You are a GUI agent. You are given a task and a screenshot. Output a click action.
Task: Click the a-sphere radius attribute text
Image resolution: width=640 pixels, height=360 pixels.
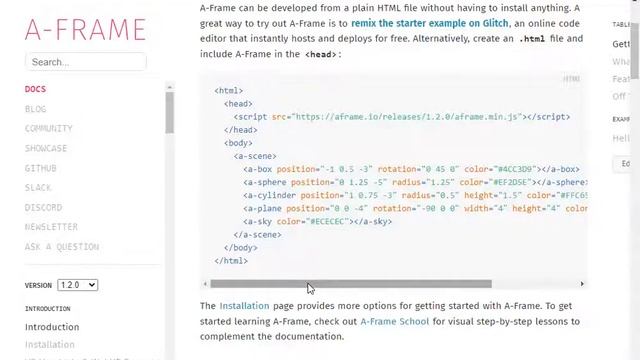423,182
